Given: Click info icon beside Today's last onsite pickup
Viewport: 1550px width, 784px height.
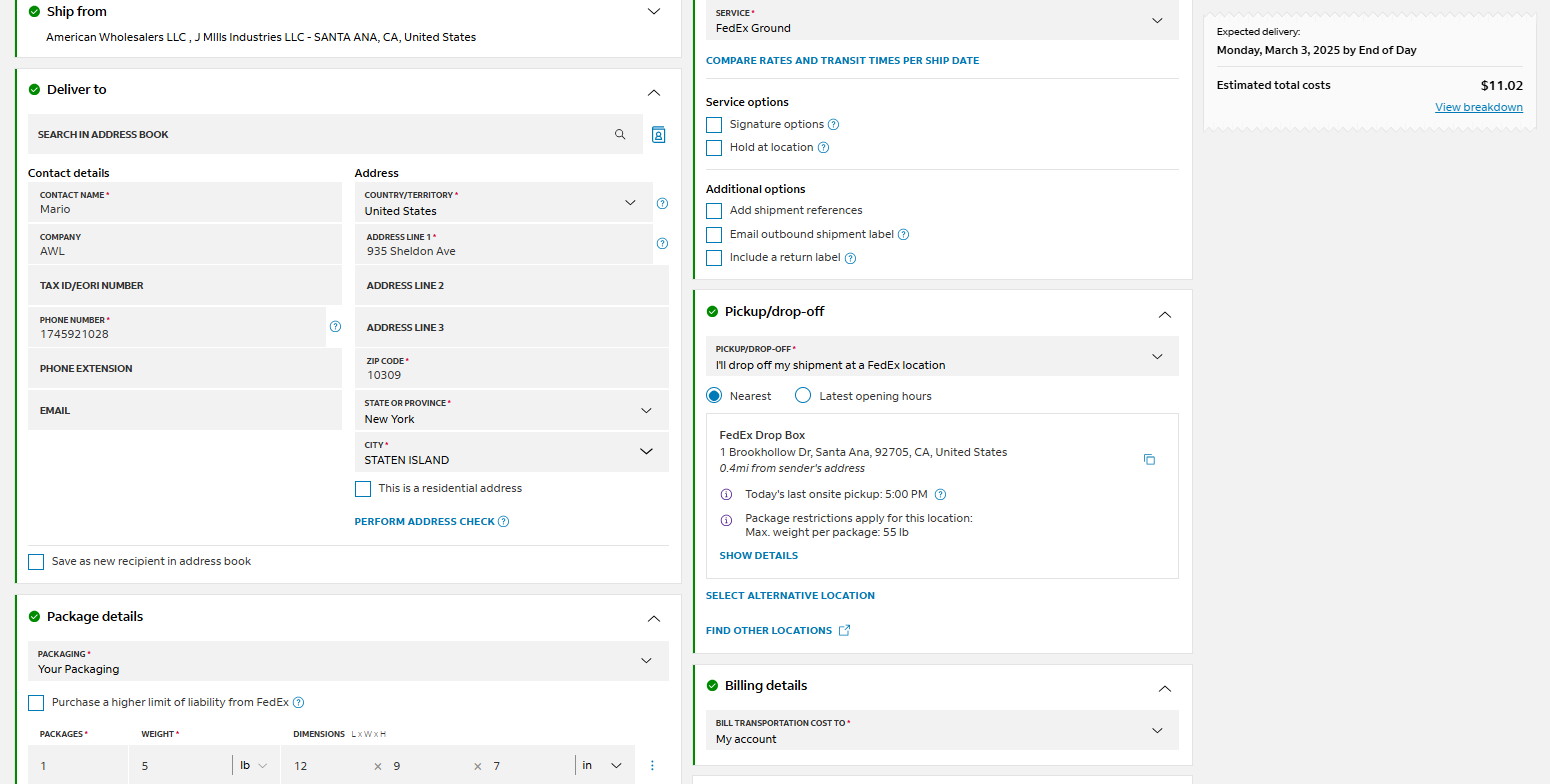Looking at the screenshot, I should [726, 494].
